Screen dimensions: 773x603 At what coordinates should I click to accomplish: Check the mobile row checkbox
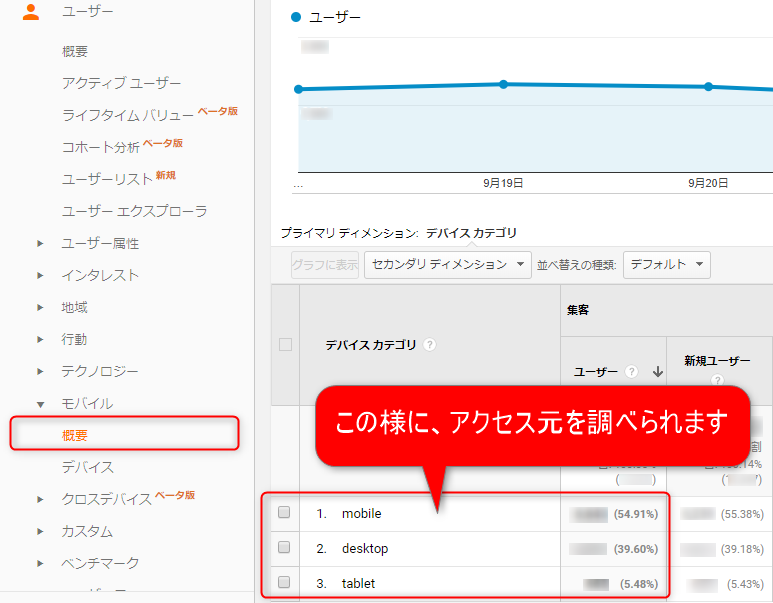tap(284, 512)
